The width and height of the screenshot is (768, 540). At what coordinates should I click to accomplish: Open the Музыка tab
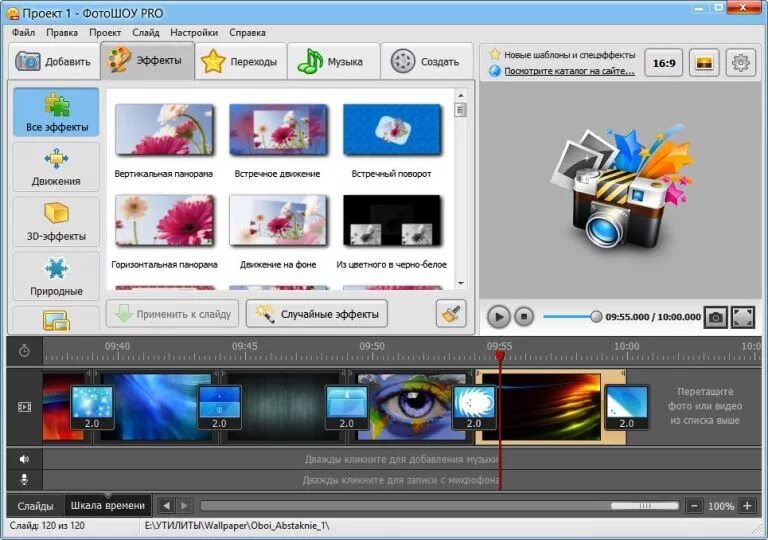[x=334, y=61]
